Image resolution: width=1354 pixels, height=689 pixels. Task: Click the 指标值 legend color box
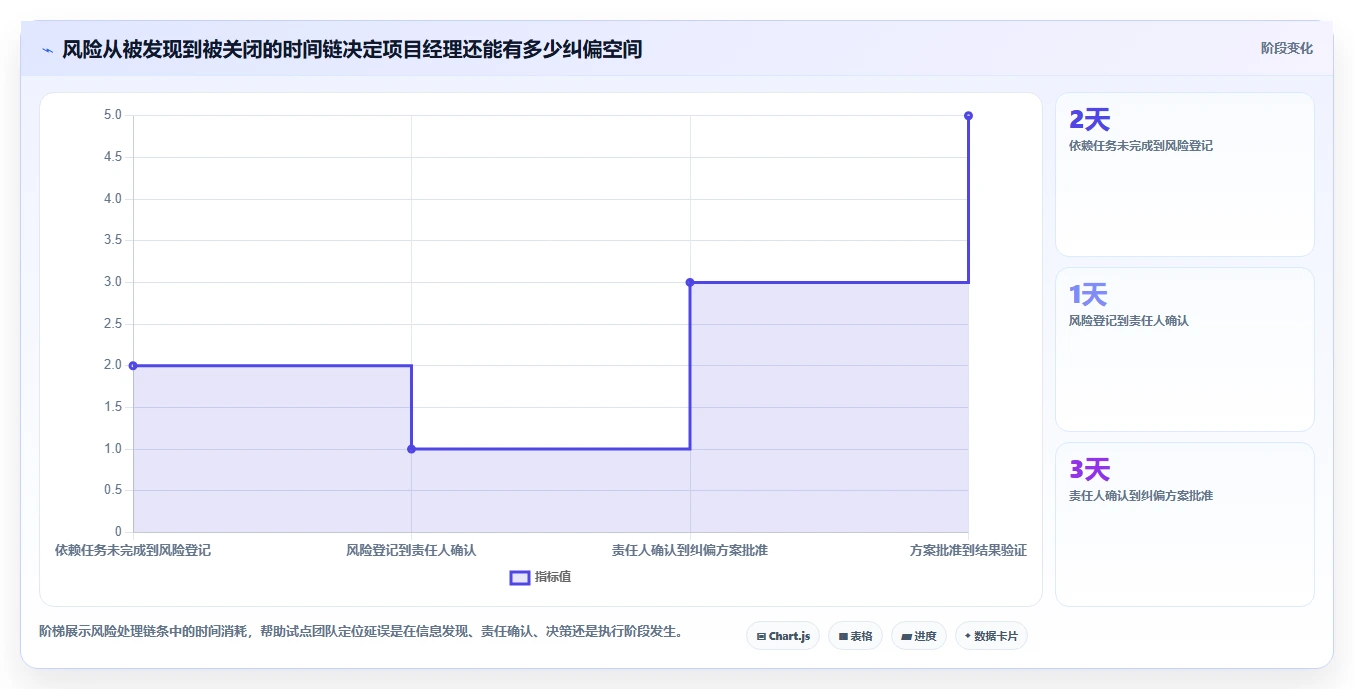(x=519, y=577)
